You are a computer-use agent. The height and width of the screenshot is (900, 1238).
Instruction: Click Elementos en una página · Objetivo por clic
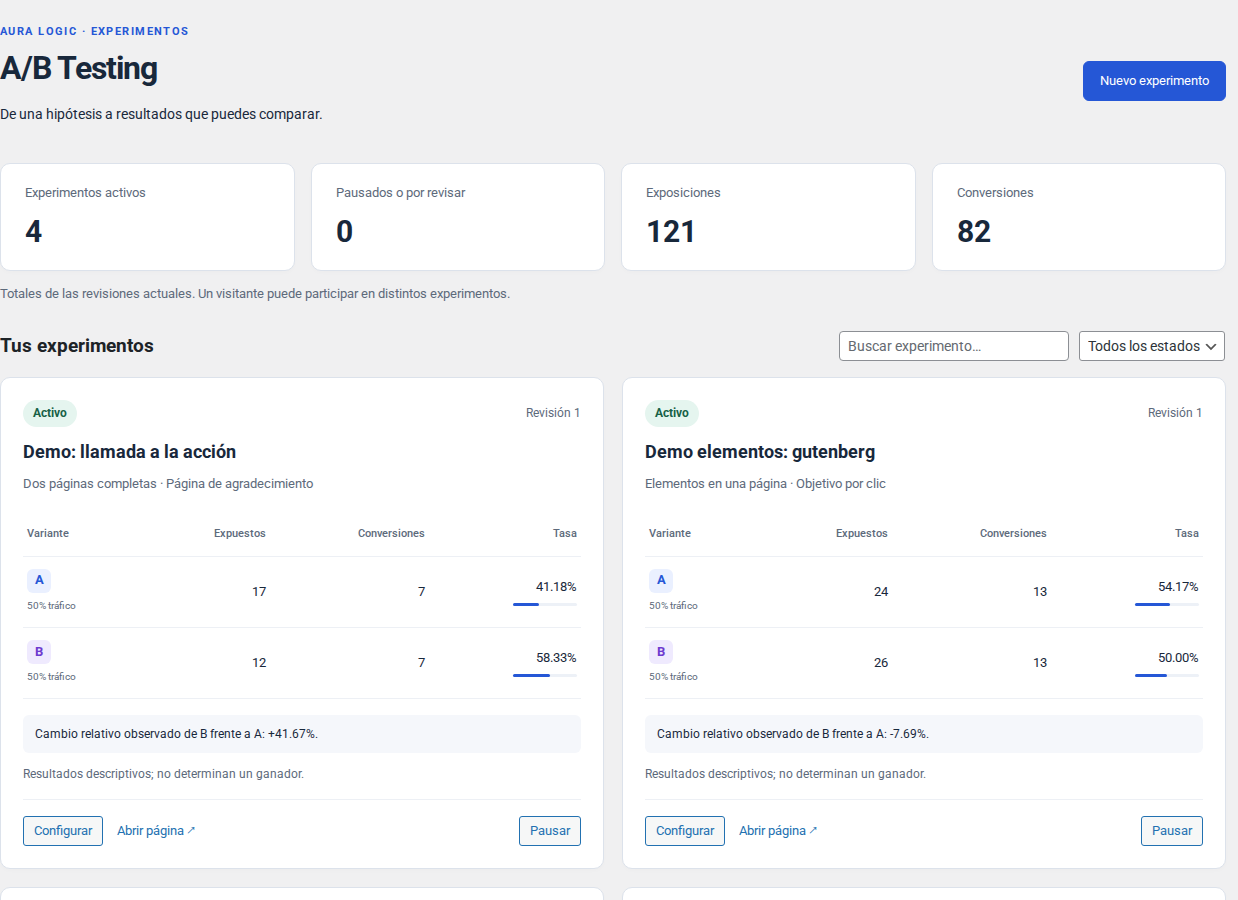[765, 484]
